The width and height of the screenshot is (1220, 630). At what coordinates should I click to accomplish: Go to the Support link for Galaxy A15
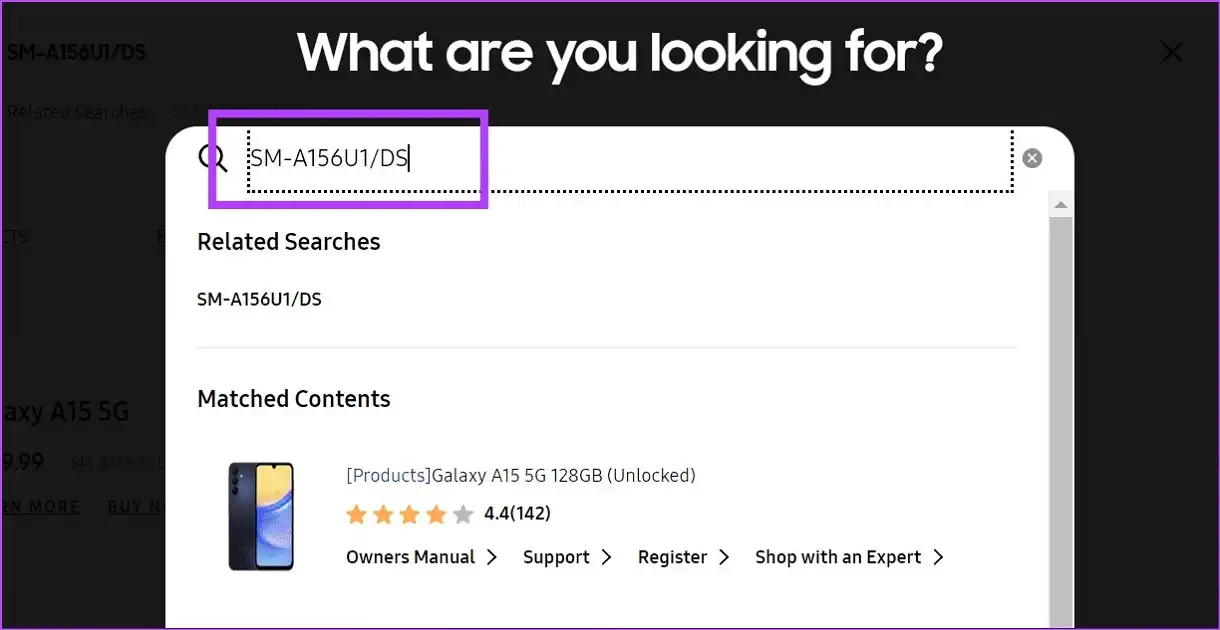click(x=556, y=557)
